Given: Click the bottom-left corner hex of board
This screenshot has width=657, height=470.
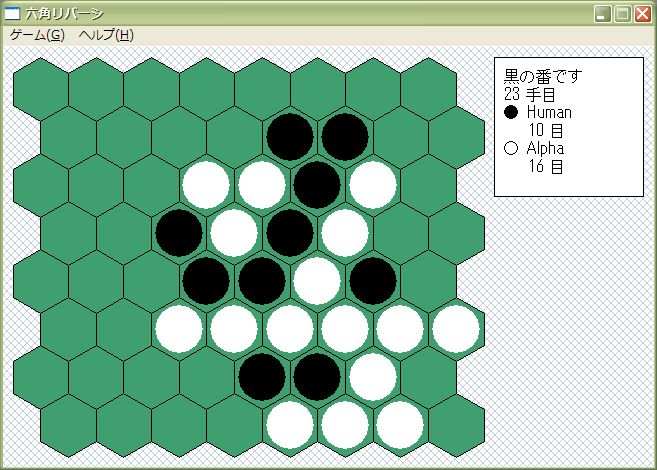Looking at the screenshot, I should pyautogui.click(x=68, y=425).
